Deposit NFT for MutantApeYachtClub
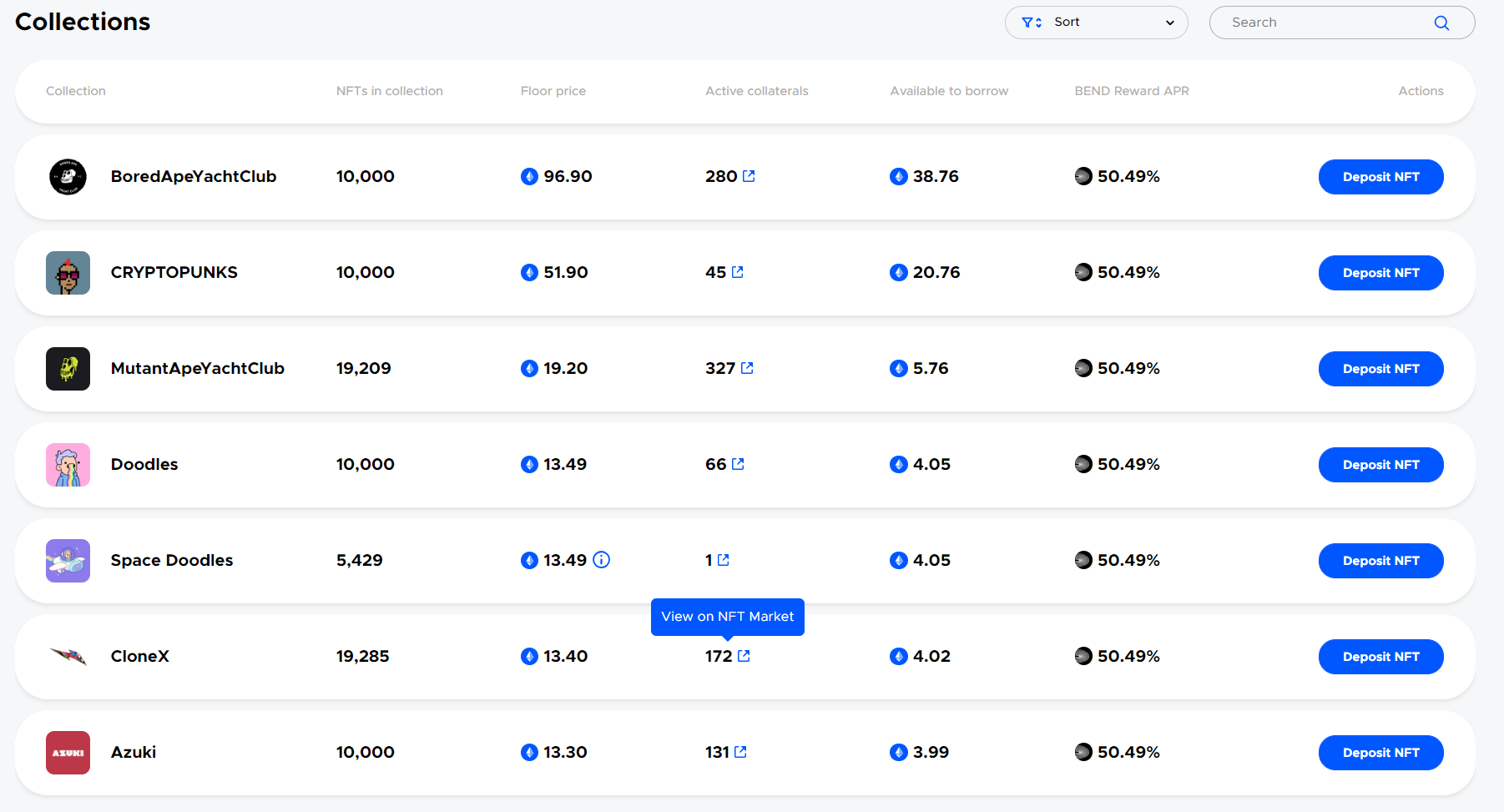The height and width of the screenshot is (812, 1504). click(x=1380, y=369)
